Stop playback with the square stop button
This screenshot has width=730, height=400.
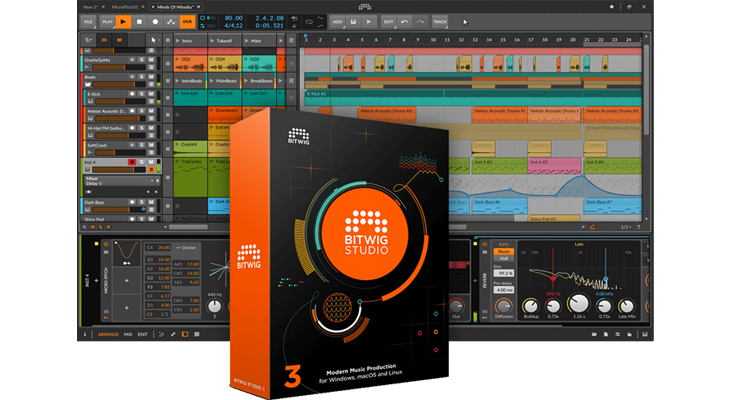(139, 21)
